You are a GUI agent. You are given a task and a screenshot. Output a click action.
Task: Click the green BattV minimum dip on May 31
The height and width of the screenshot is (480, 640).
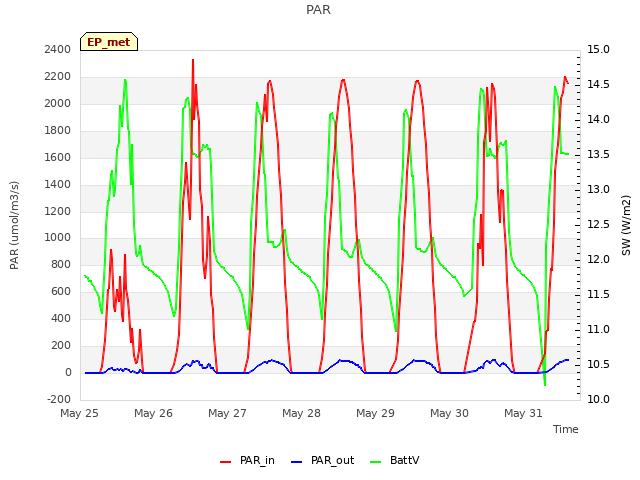[545, 384]
